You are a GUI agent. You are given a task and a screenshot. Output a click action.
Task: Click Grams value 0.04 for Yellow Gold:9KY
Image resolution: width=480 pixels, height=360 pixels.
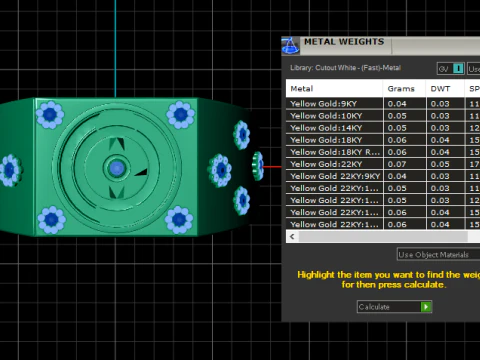[397, 104]
